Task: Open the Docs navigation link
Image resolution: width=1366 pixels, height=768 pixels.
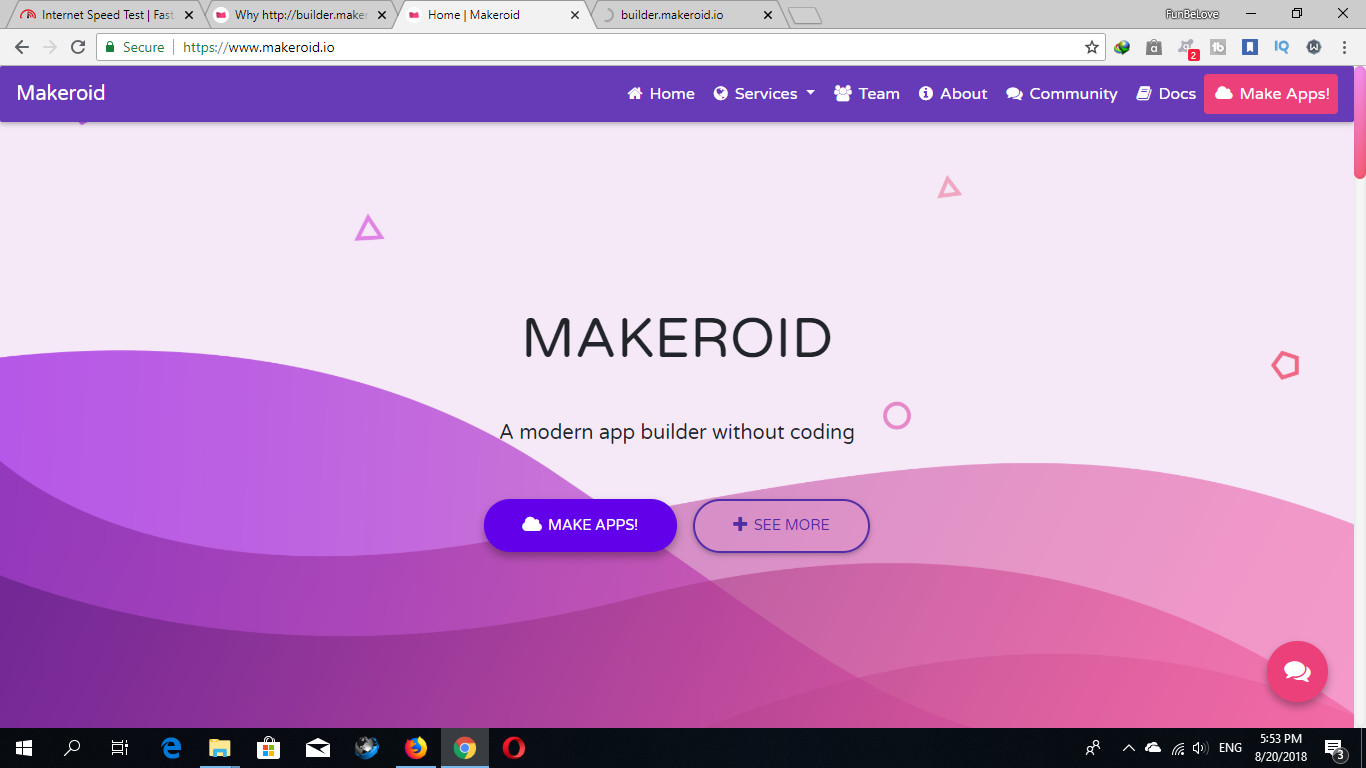Action: 1166,94
